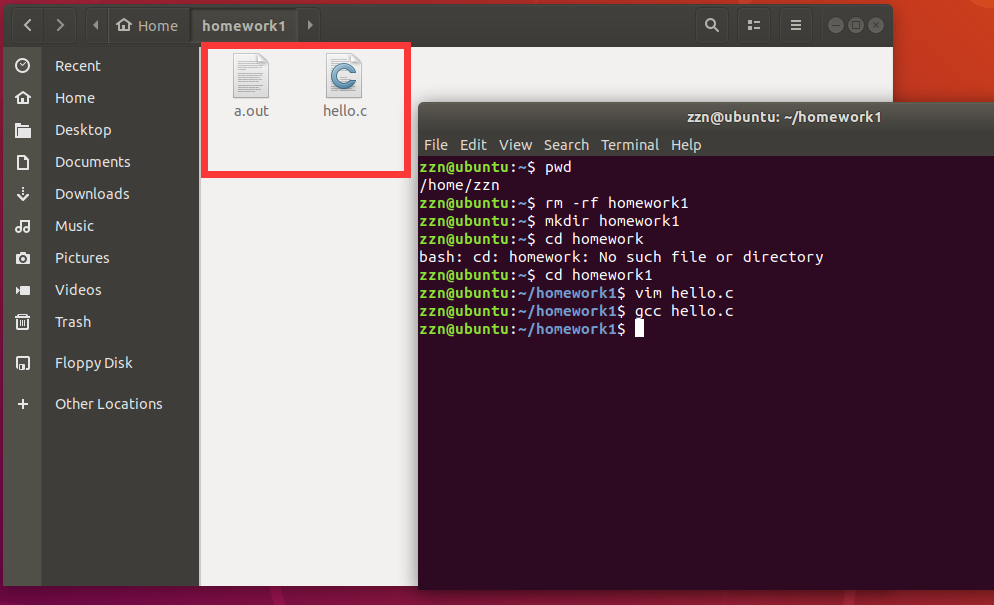The height and width of the screenshot is (605, 994).
Task: Click the Terminal title bar zzn@ubuntu: ~/homework1
Action: tap(784, 117)
